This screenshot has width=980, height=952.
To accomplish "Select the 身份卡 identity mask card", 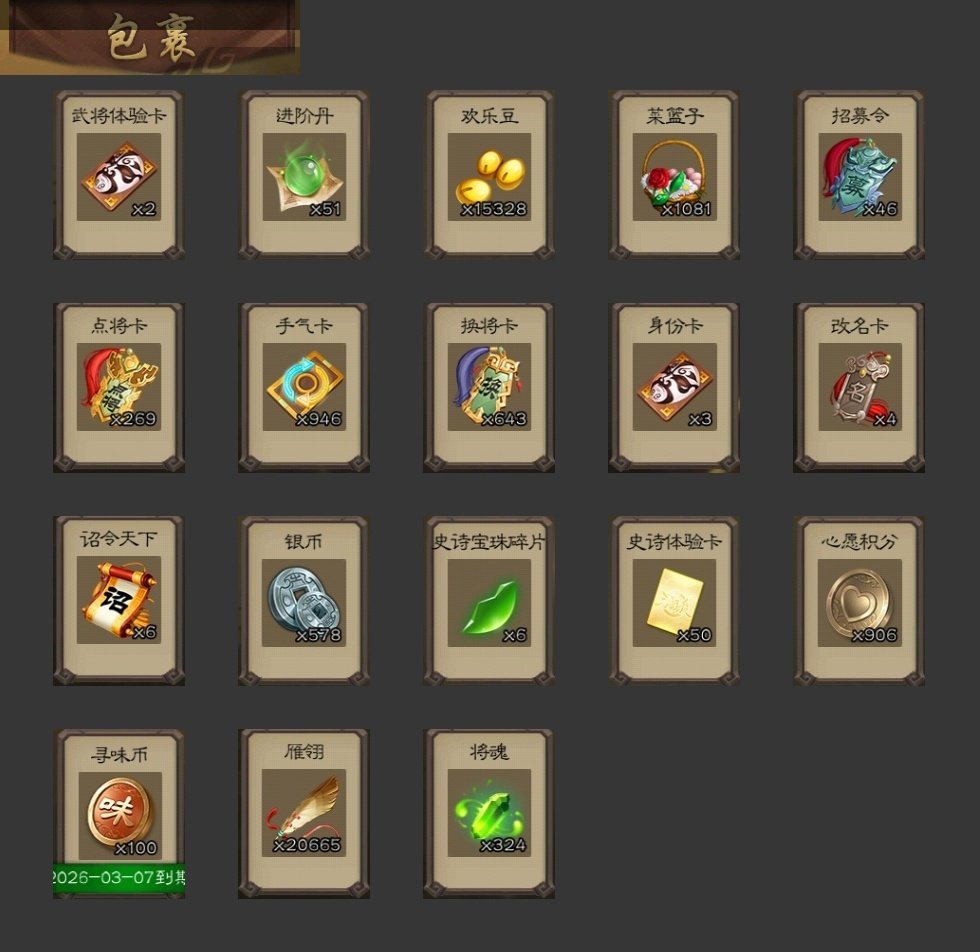I will [674, 388].
